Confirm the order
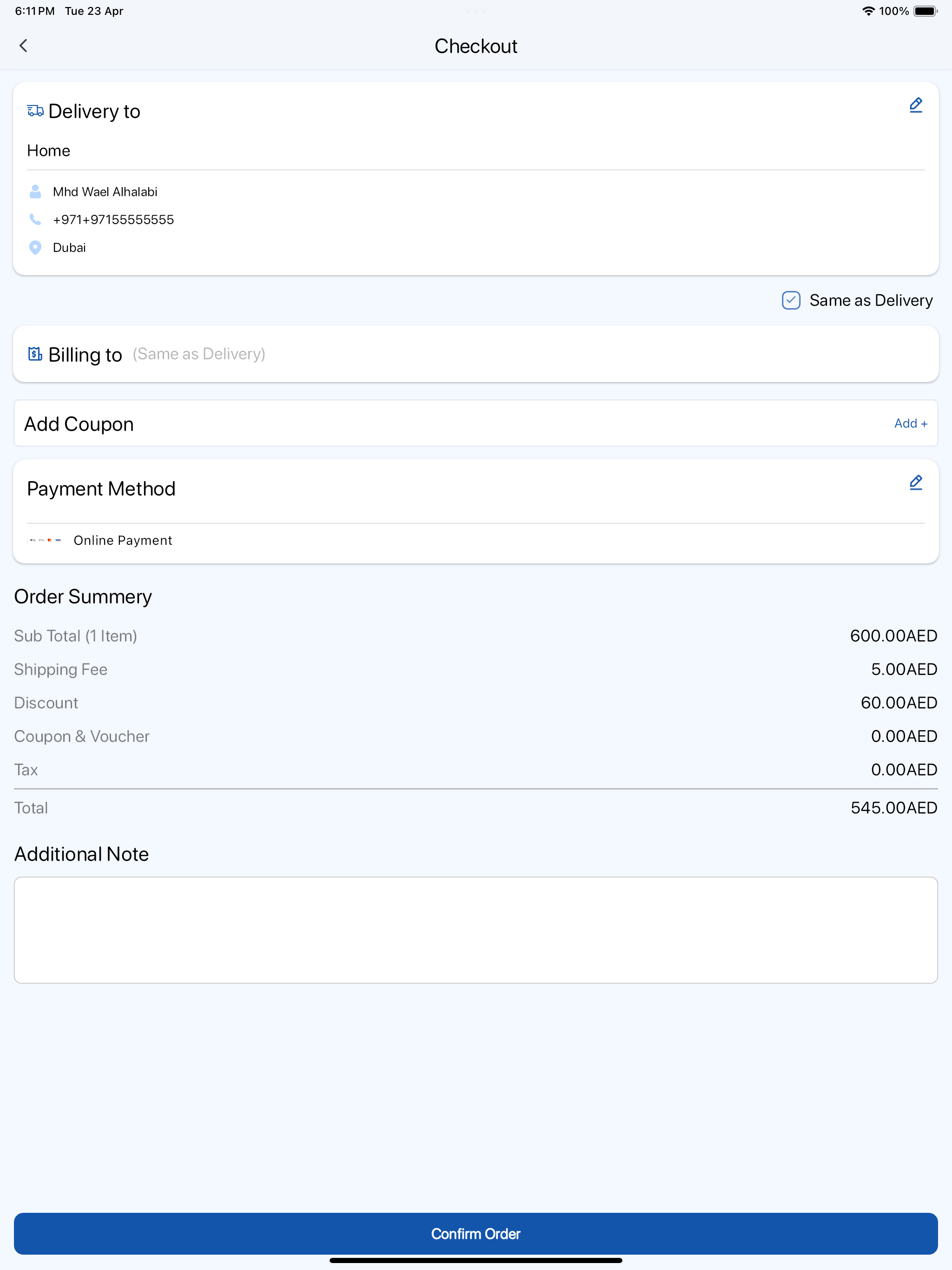The width and height of the screenshot is (952, 1270). (x=476, y=1233)
